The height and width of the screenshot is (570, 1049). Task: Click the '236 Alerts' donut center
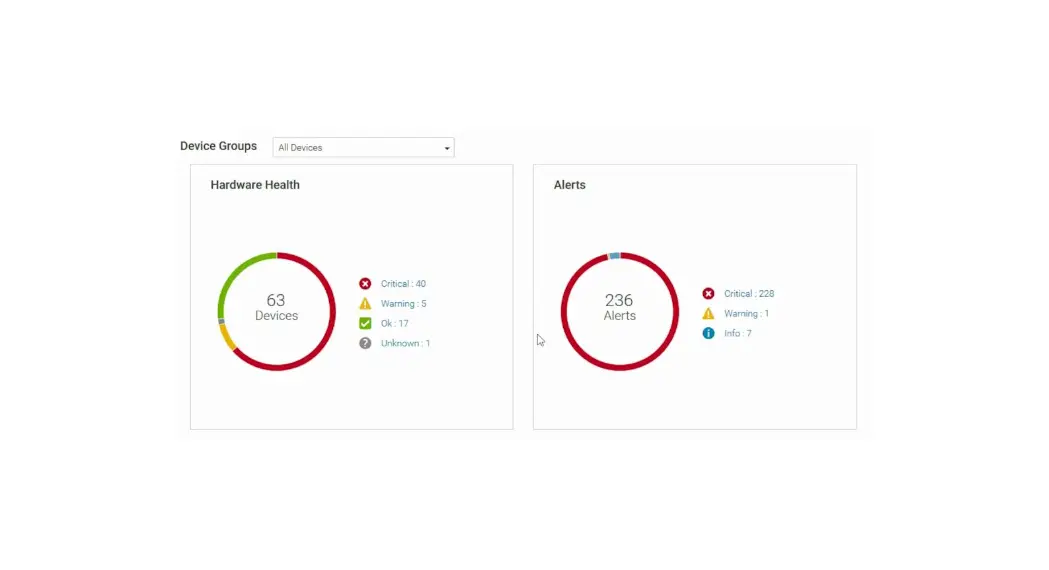coord(619,307)
